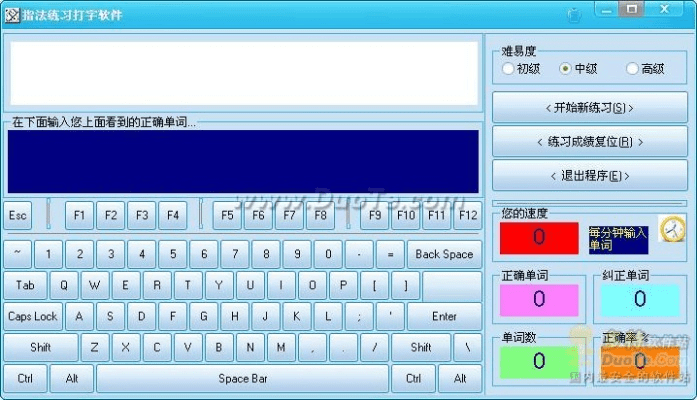Click the pink correct words counter box
697x400 pixels.
[x=539, y=299]
